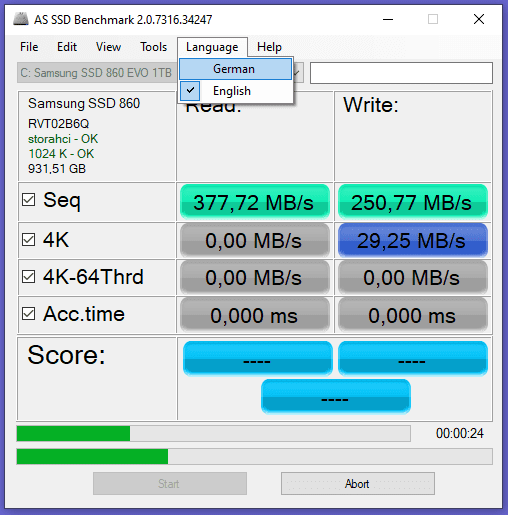The height and width of the screenshot is (515, 508).
Task: Open the Tools menu
Action: tap(153, 47)
